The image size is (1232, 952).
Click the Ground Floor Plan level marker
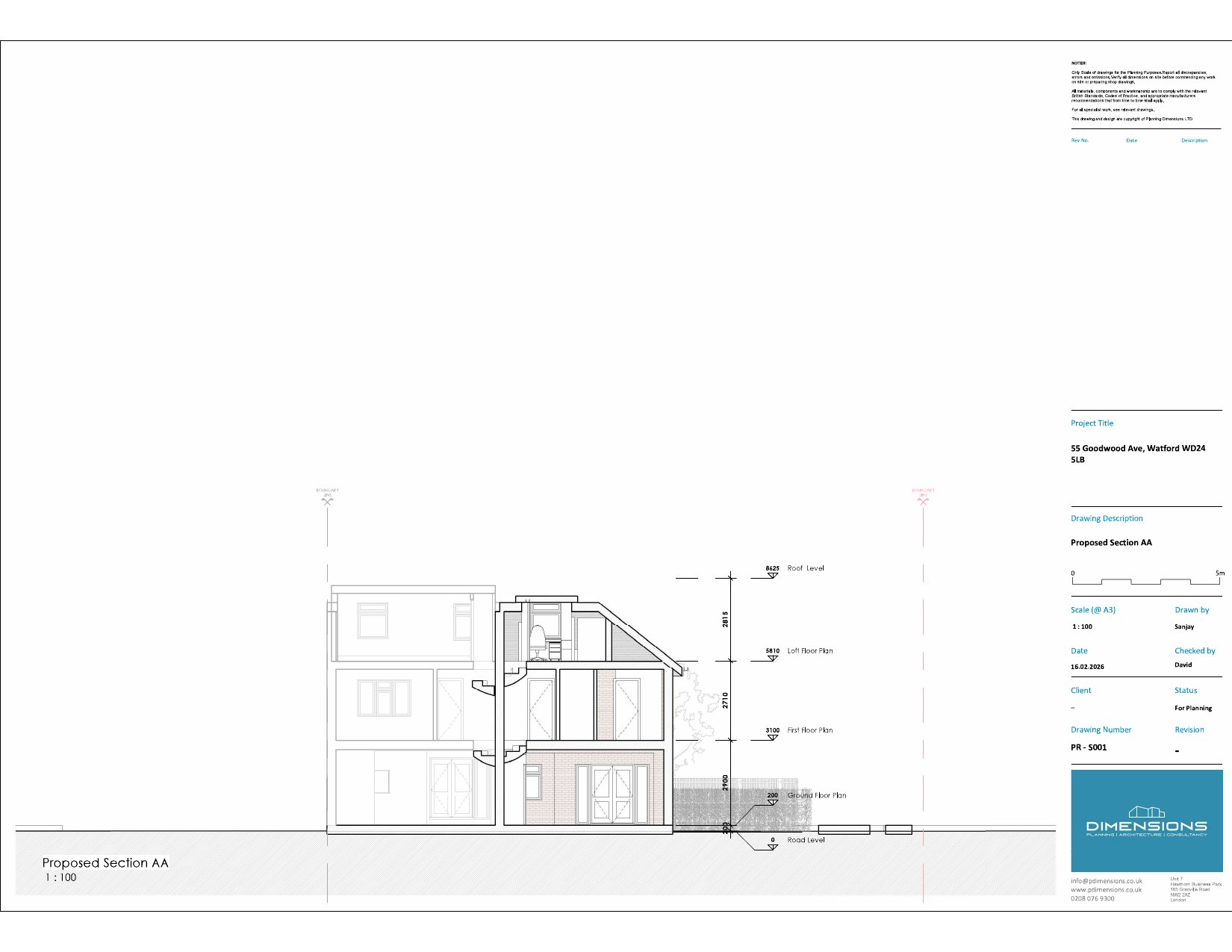tap(772, 802)
